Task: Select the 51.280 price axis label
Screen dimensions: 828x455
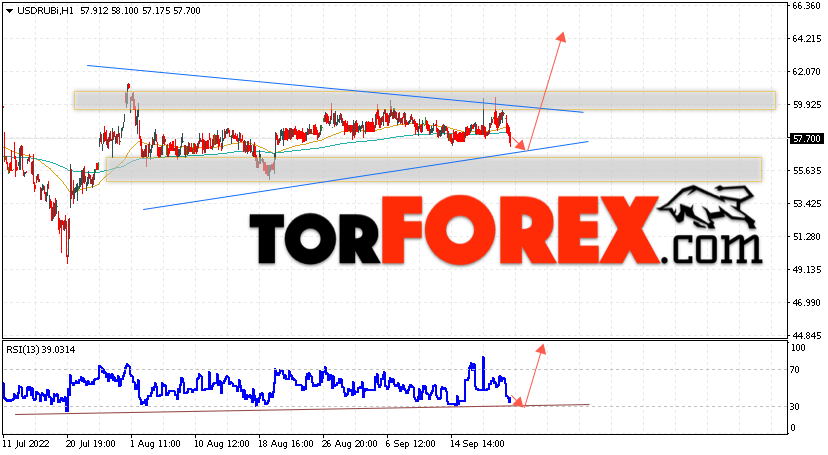Action: point(807,236)
